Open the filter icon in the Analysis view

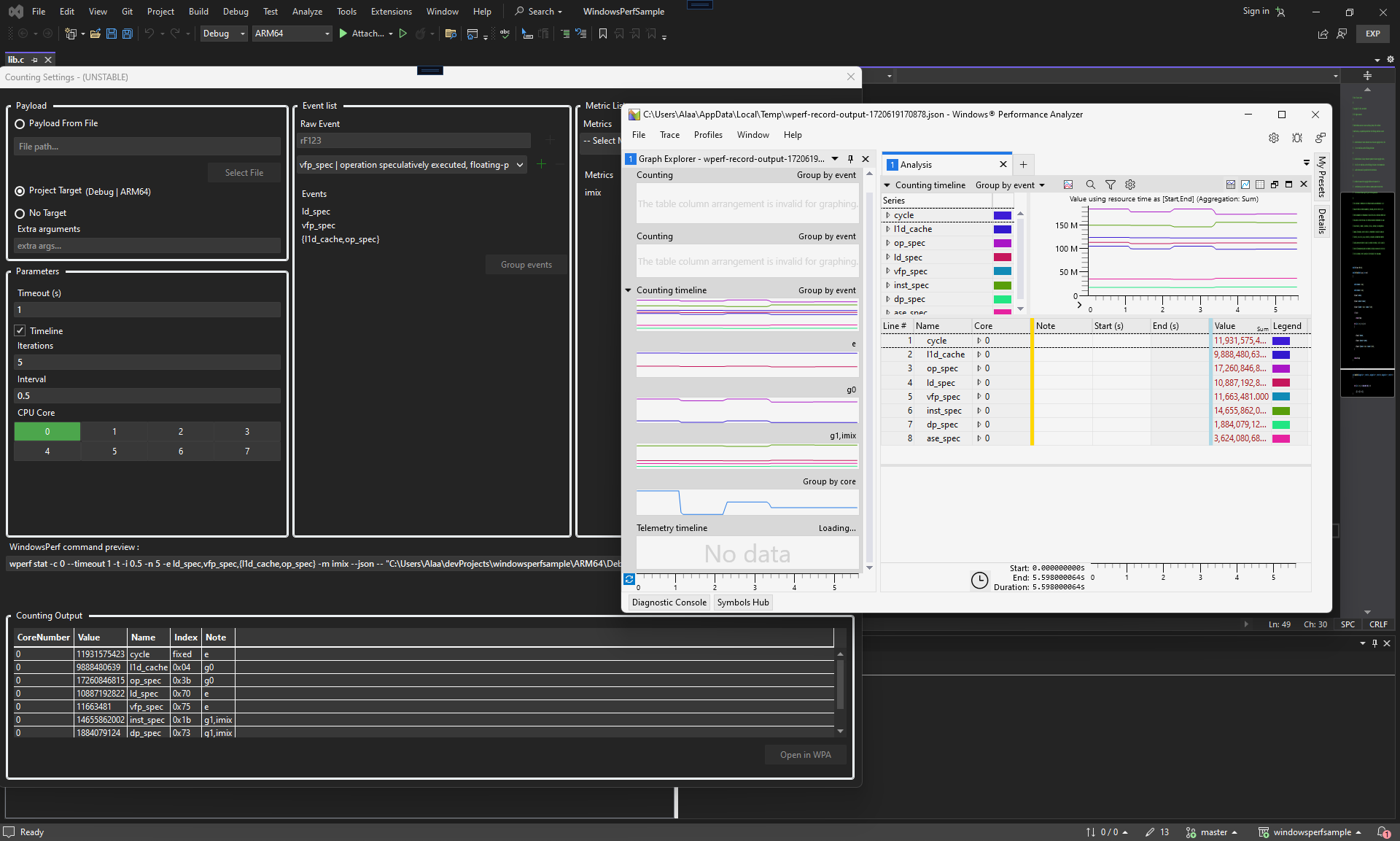click(1111, 185)
